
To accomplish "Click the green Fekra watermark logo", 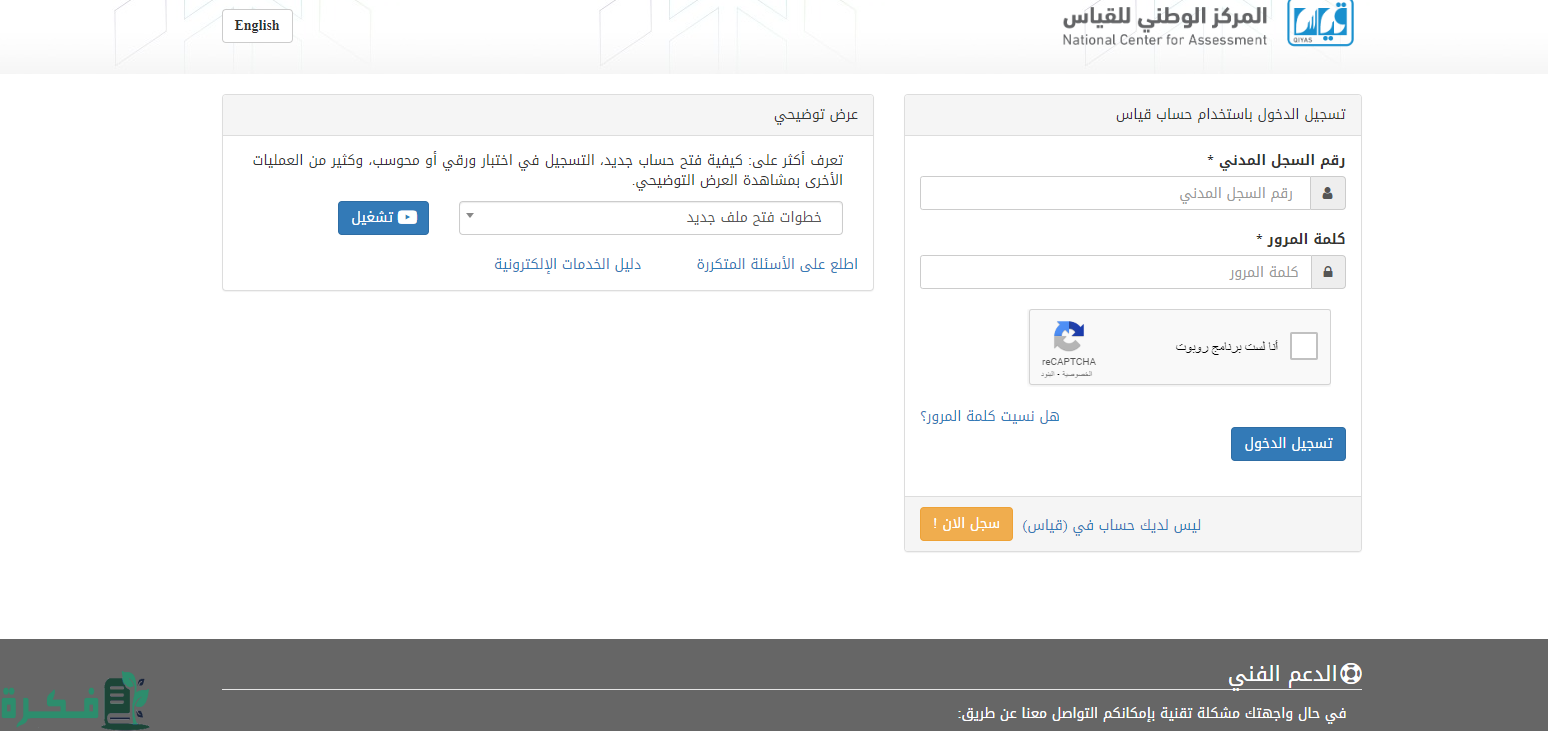I will pyautogui.click(x=75, y=702).
